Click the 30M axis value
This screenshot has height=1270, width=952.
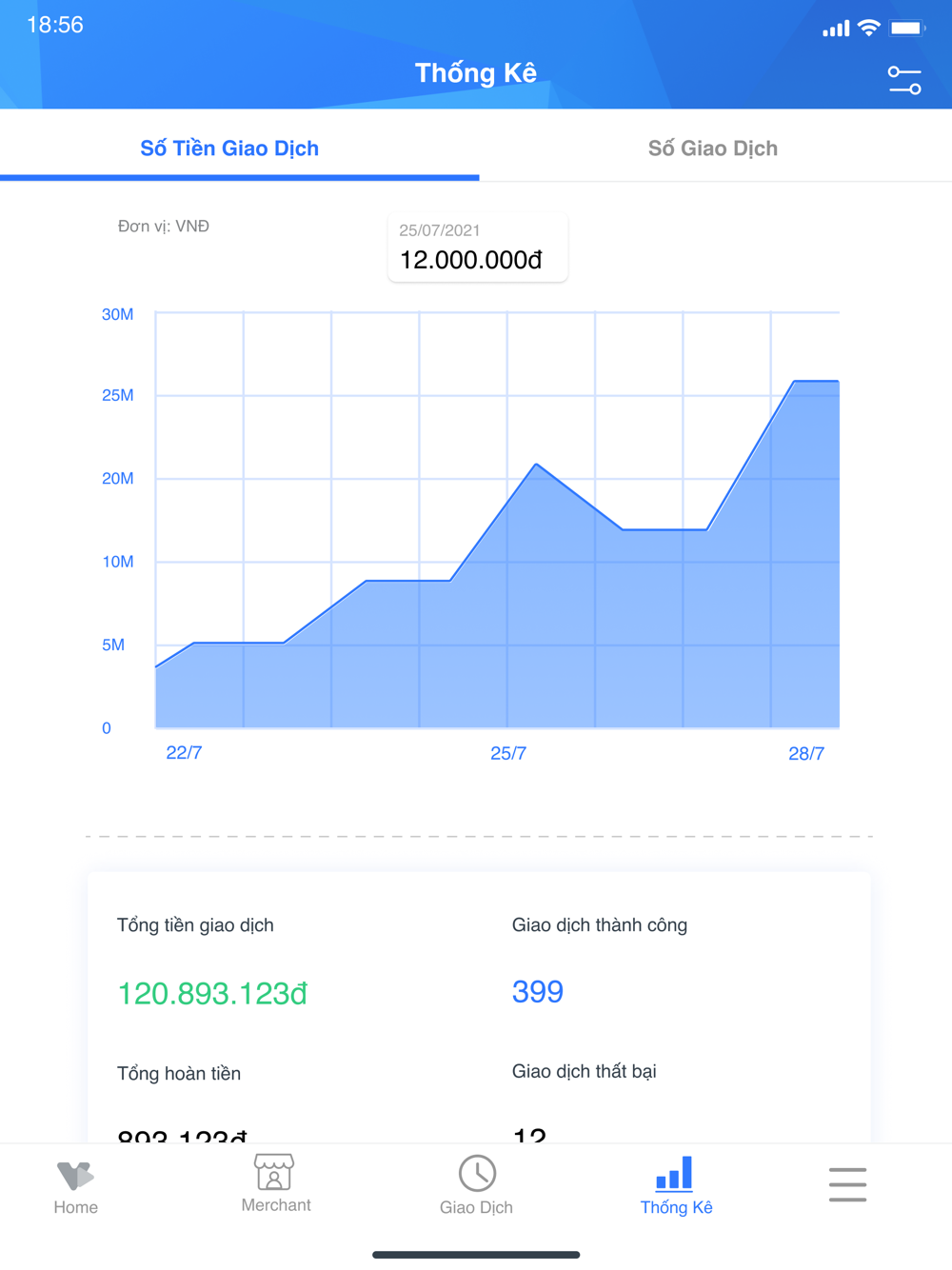117,314
